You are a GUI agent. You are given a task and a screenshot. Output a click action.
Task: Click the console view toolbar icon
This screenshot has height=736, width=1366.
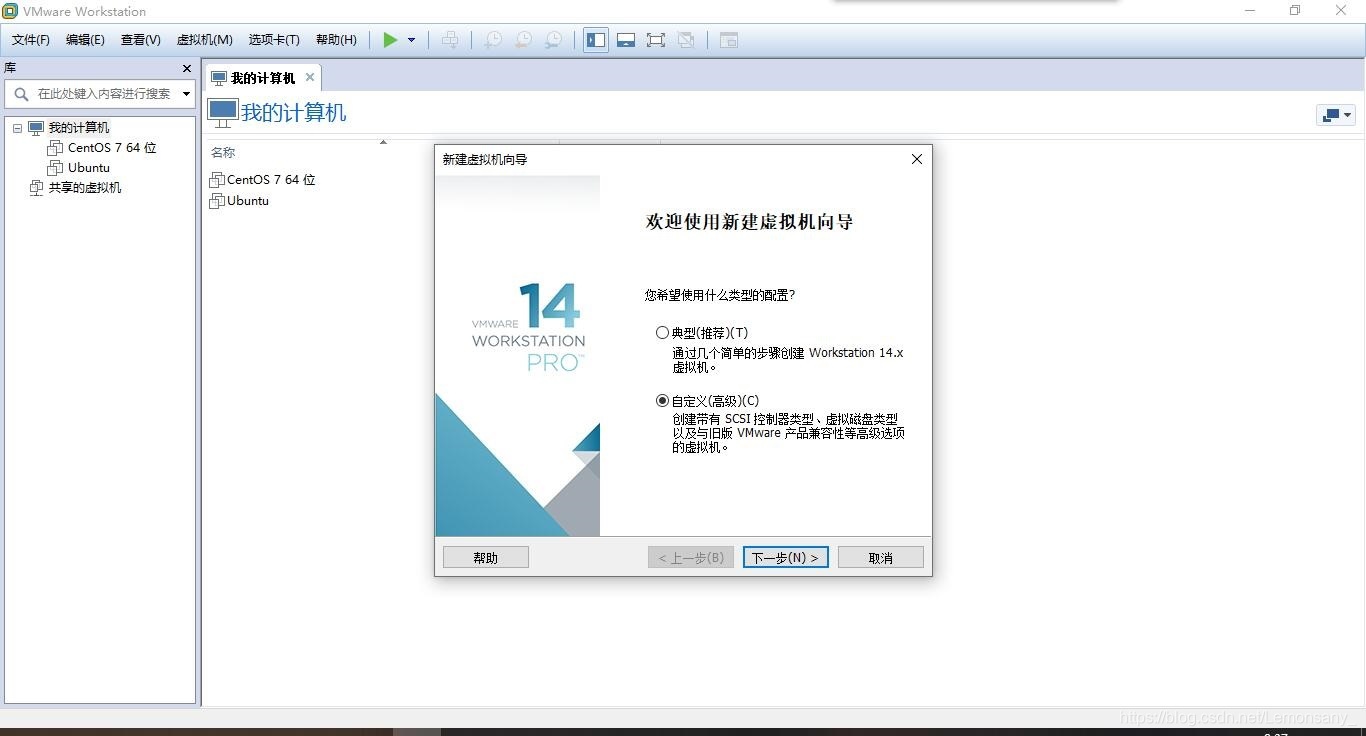click(729, 40)
